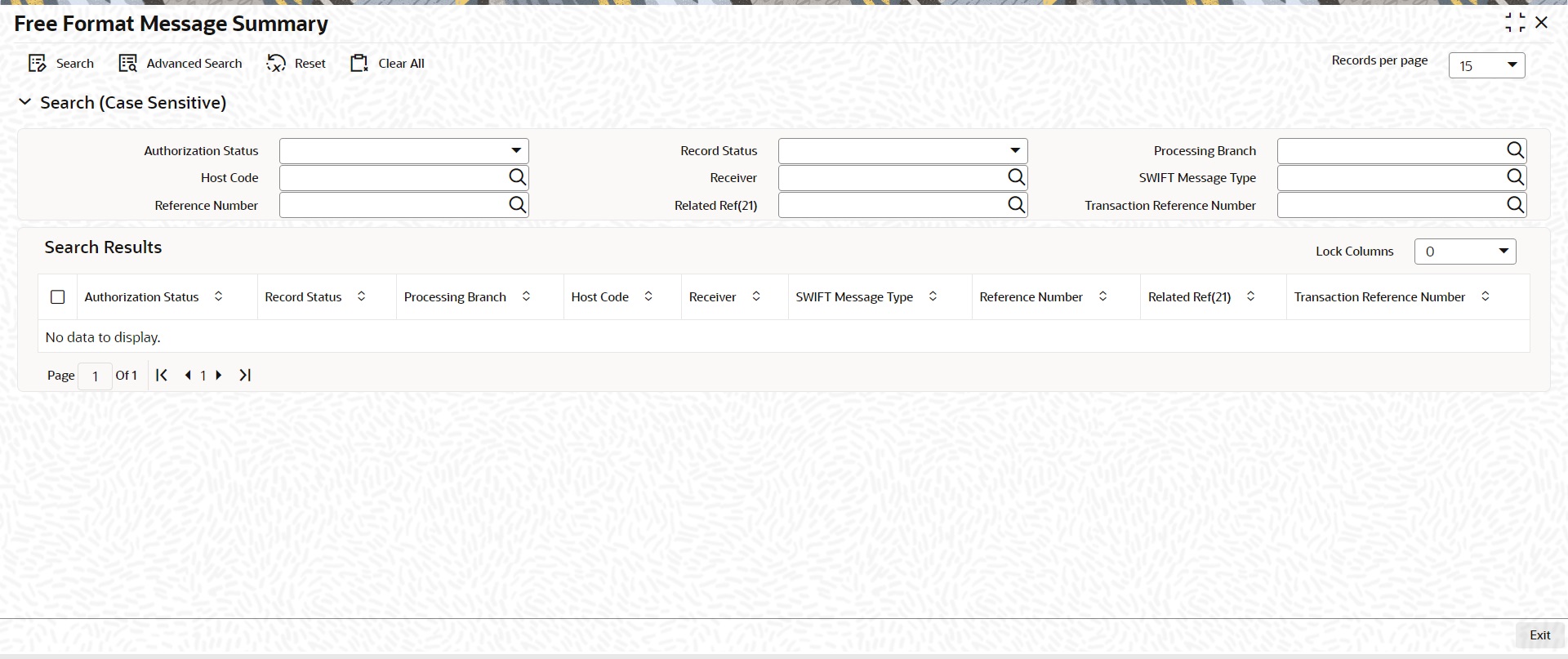Open Records per page dropdown
The height and width of the screenshot is (659, 1568).
click(1486, 65)
